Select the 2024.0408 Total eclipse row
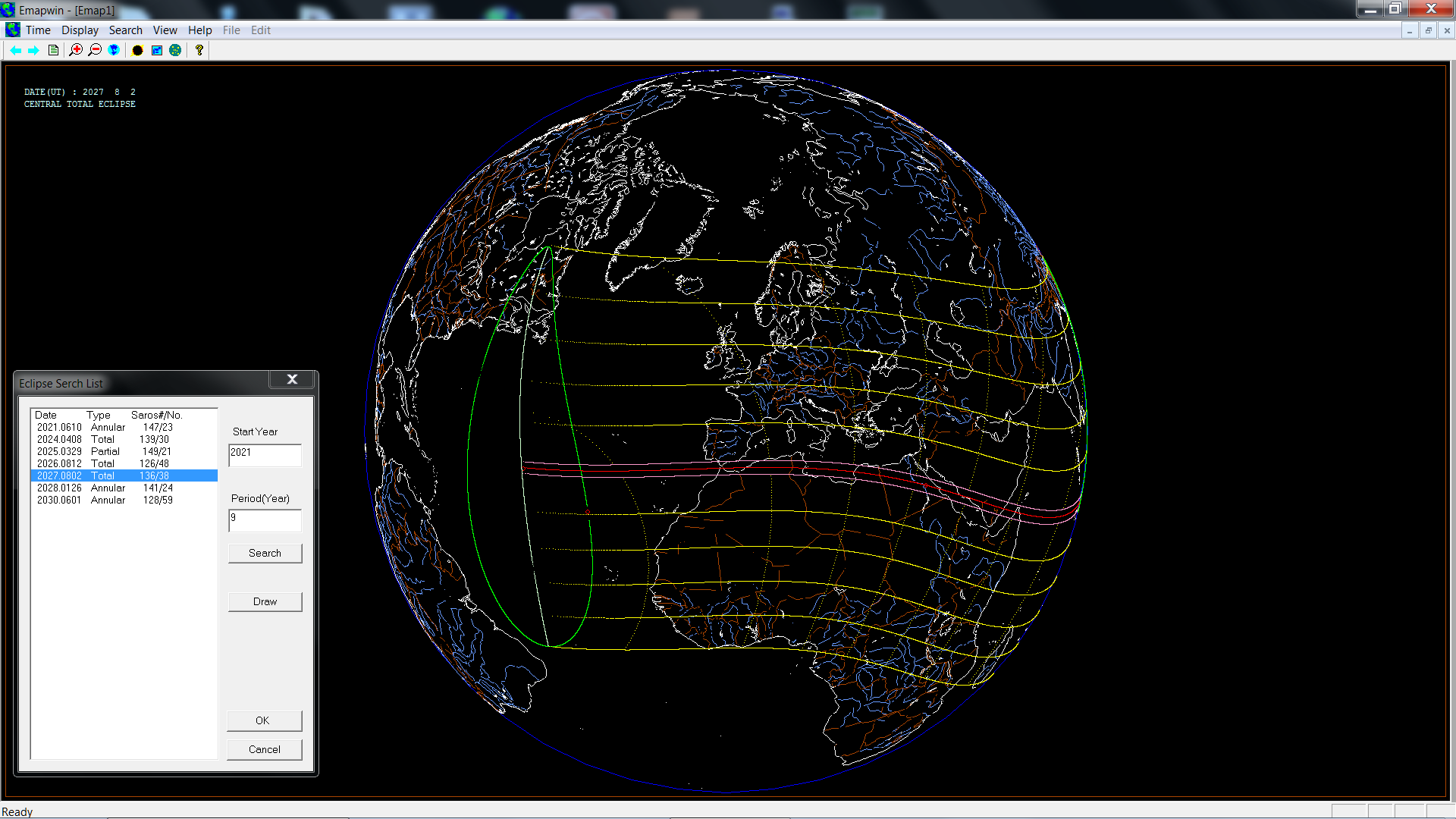Image resolution: width=1456 pixels, height=819 pixels. click(124, 439)
